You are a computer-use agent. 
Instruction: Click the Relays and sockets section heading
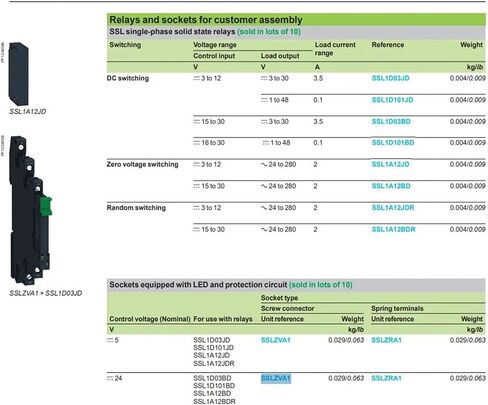click(206, 20)
